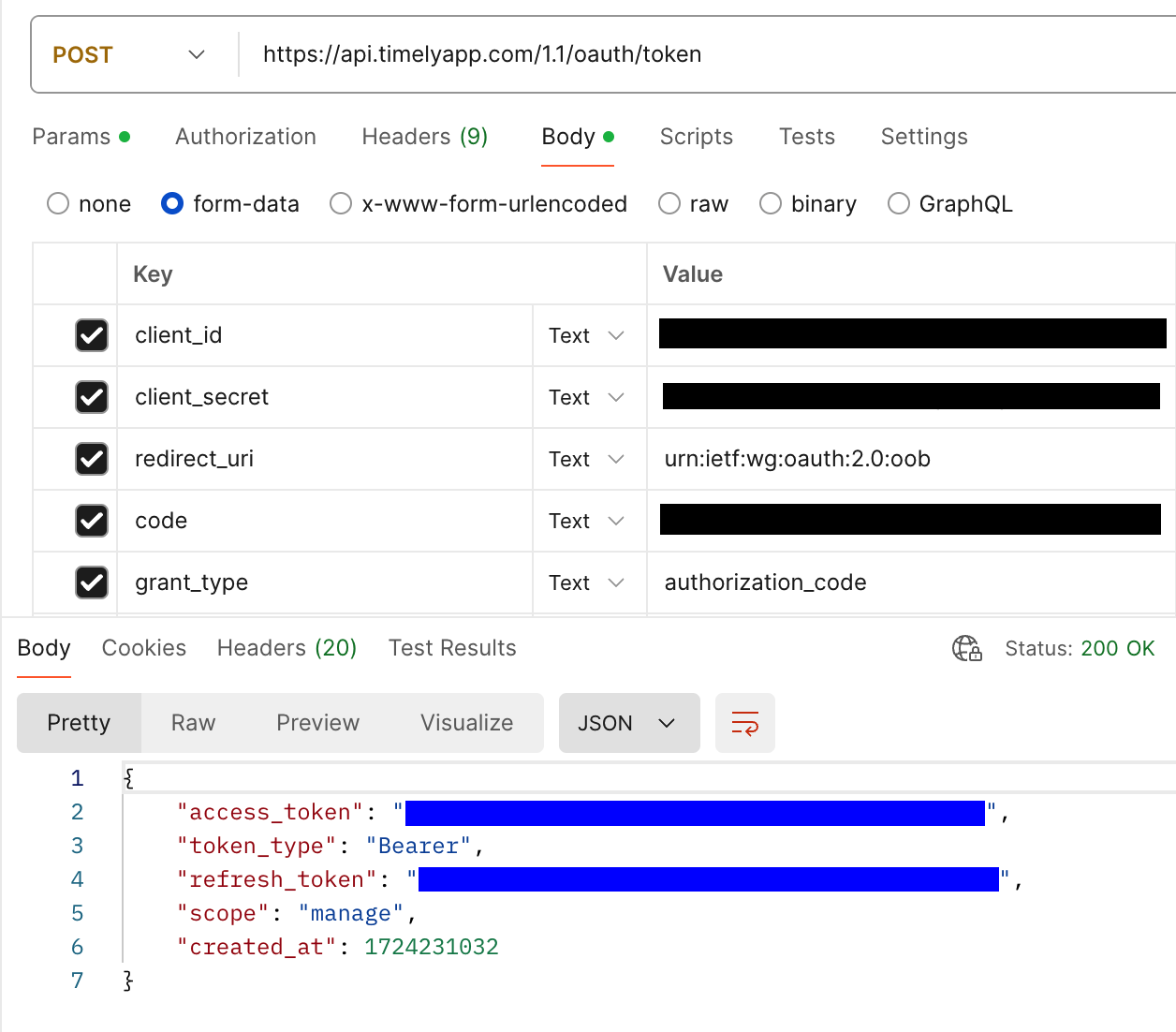Uncheck the client_id row checkbox
Viewport: 1176px width, 1032px height.
coord(92,335)
